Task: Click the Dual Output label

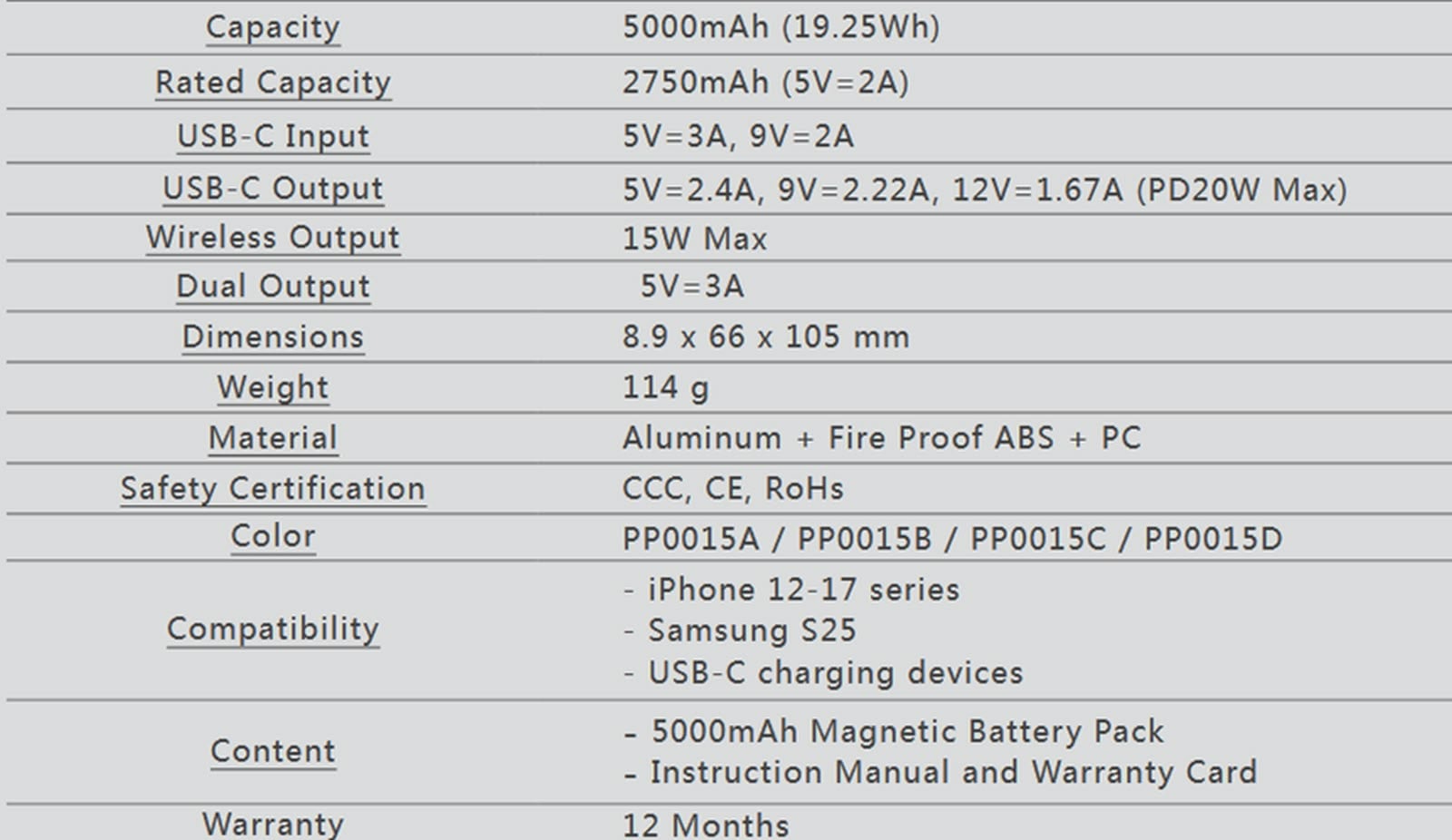Action: (x=272, y=287)
